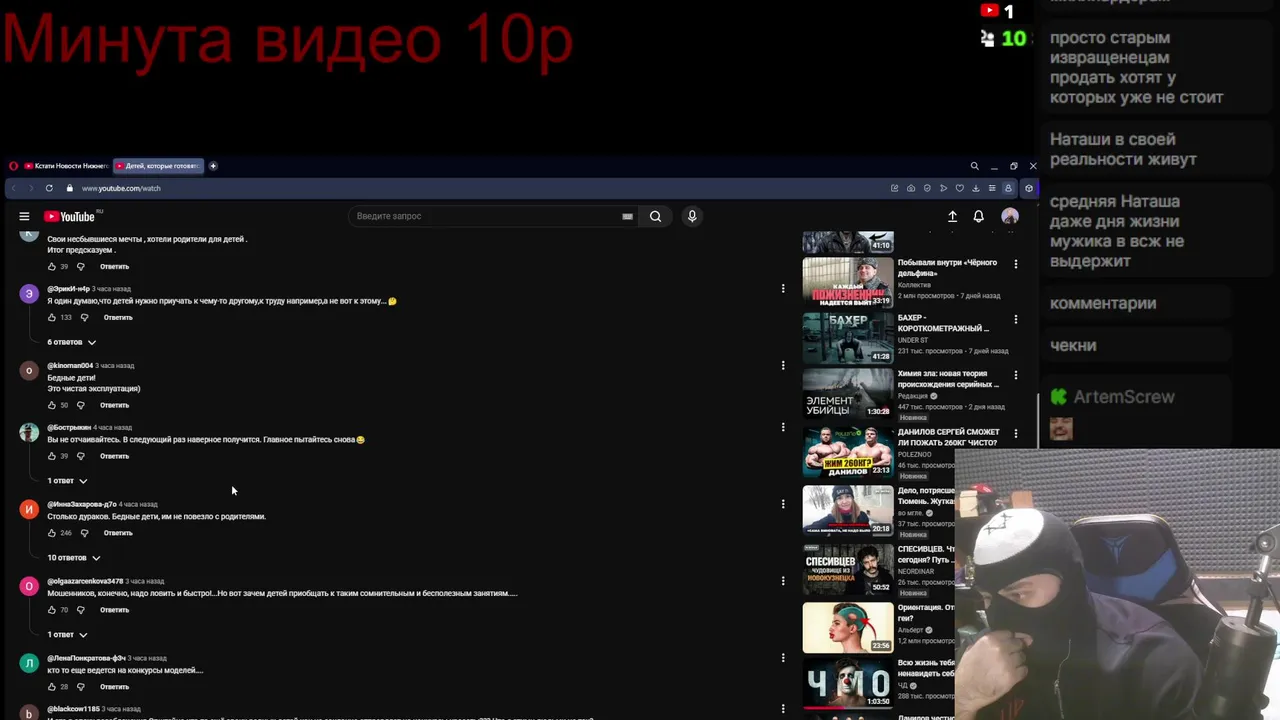Open the cube extensions icon in toolbar

pyautogui.click(x=1028, y=188)
